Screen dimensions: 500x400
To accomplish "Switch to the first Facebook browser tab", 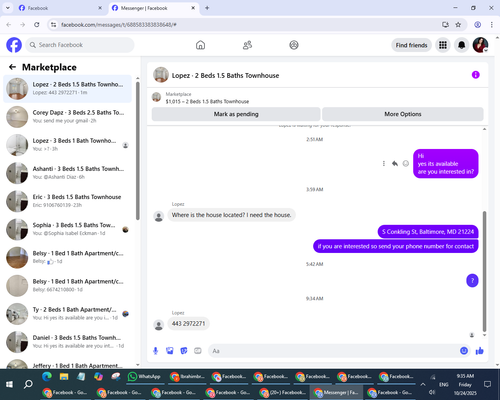I will coord(60,8).
